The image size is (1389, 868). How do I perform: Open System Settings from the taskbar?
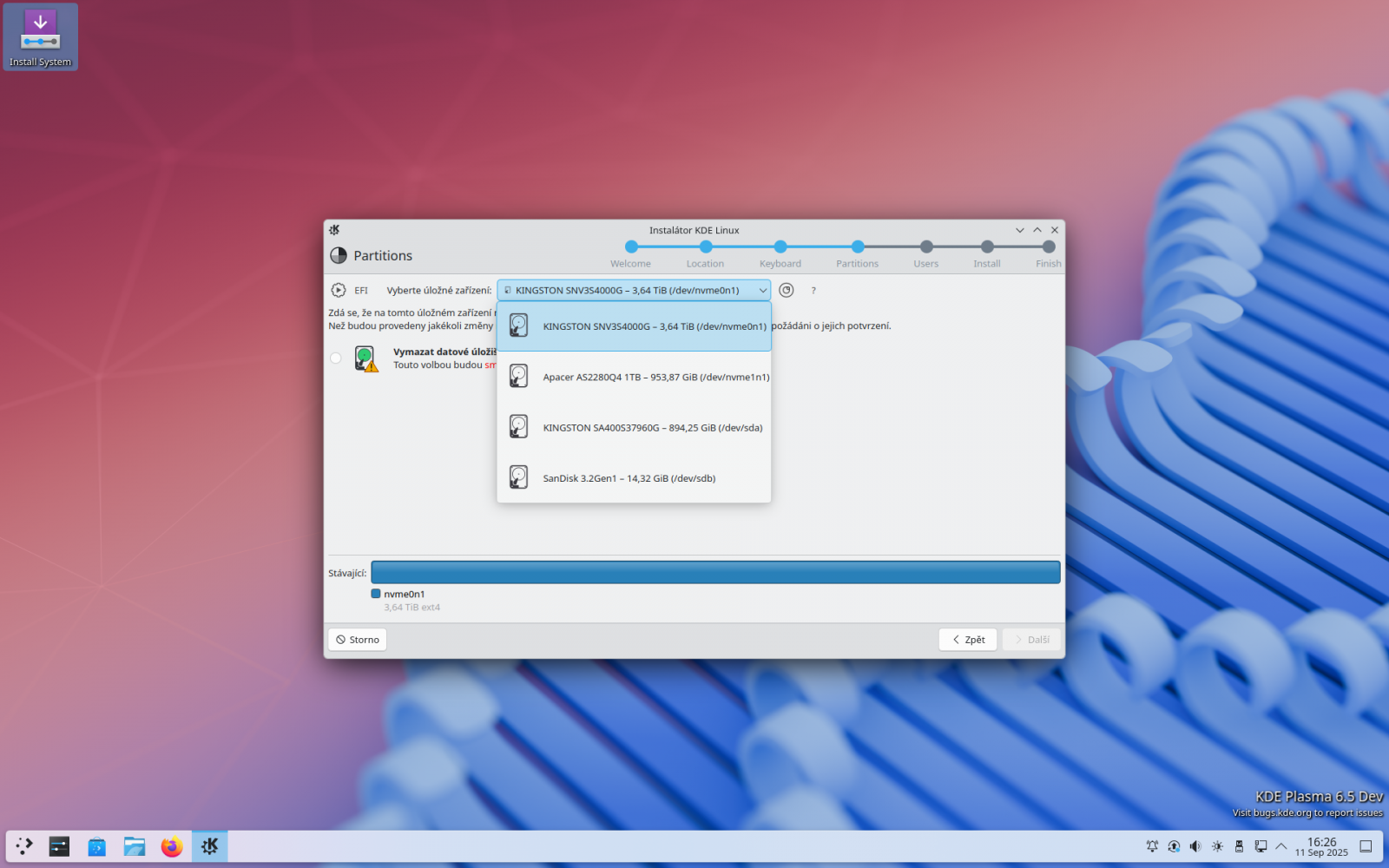point(59,846)
